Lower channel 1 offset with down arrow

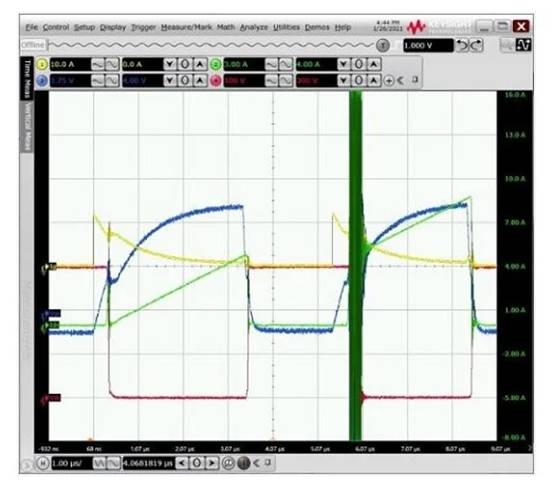click(170, 64)
